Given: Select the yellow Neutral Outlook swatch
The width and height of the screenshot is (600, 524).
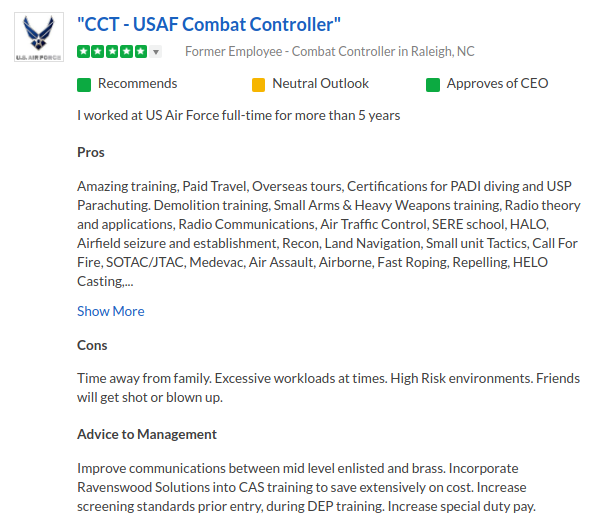Looking at the screenshot, I should [258, 84].
